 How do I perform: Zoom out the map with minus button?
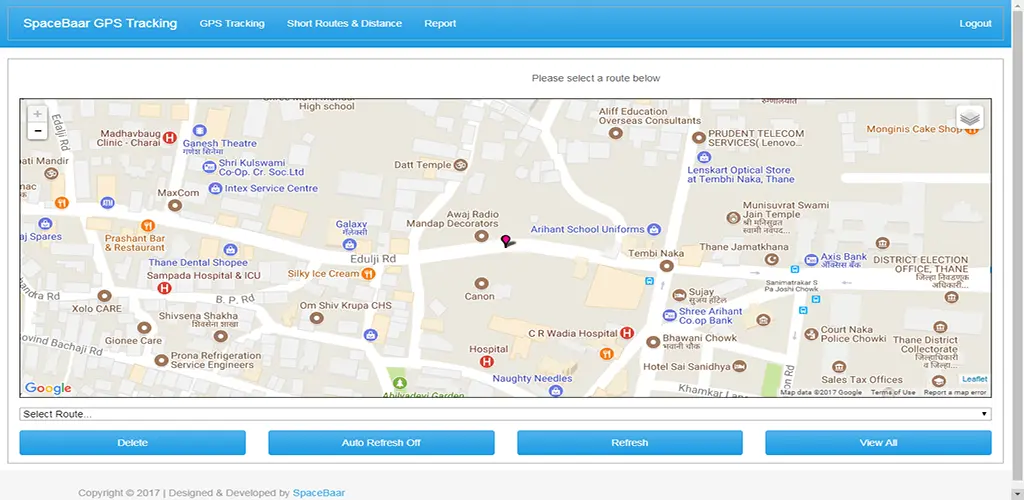pos(37,131)
